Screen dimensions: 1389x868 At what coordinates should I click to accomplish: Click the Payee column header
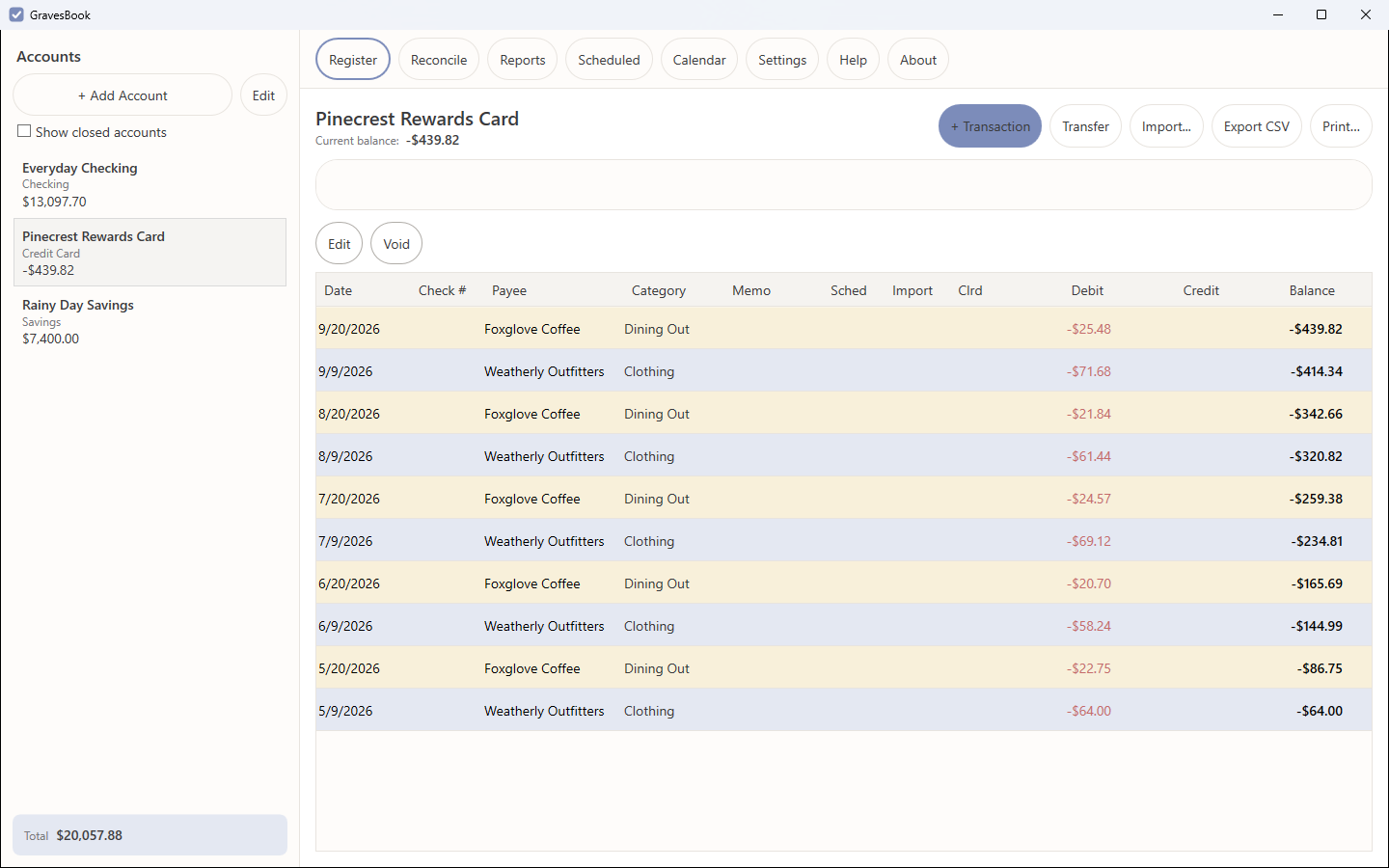tap(509, 290)
